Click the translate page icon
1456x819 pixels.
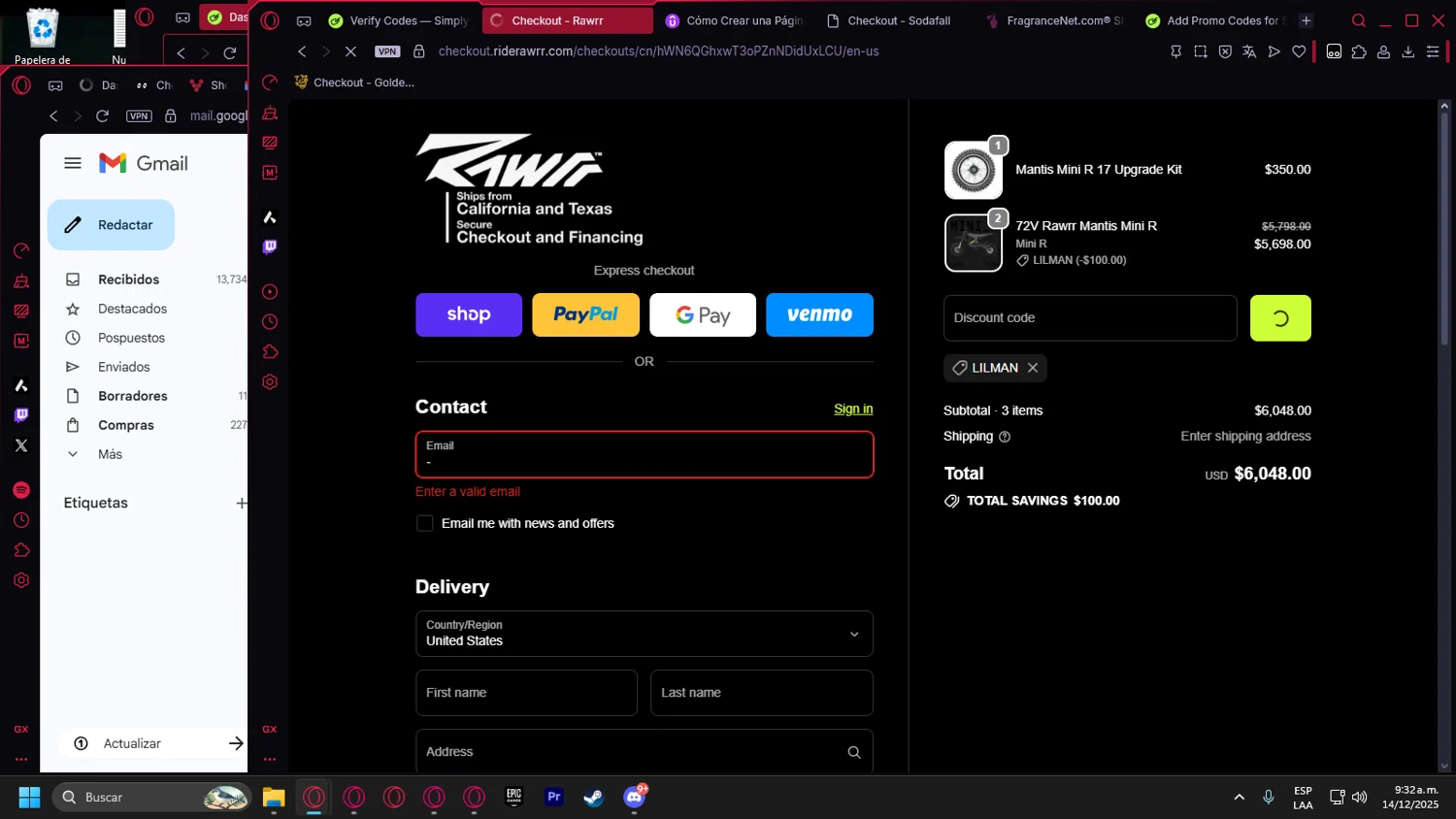[1249, 51]
